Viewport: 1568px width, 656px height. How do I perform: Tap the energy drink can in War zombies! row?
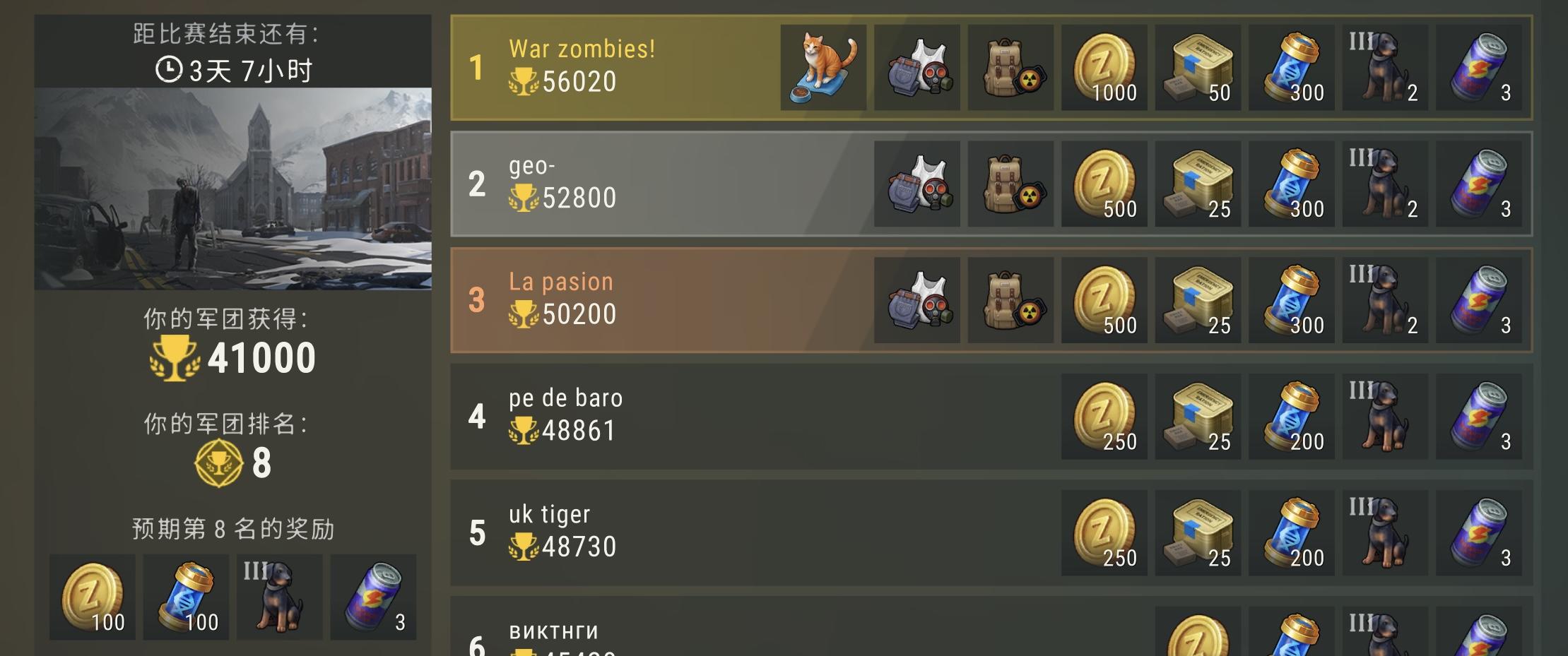[x=1479, y=68]
